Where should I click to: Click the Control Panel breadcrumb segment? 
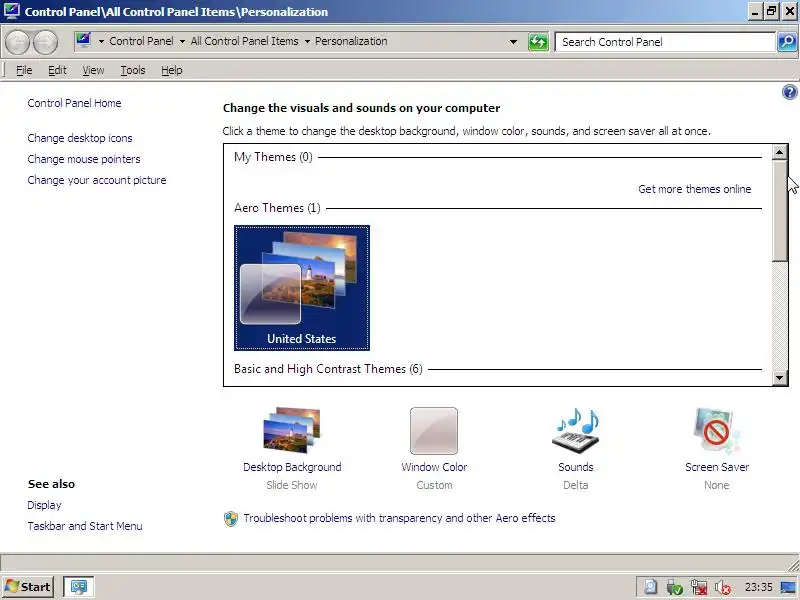(141, 41)
